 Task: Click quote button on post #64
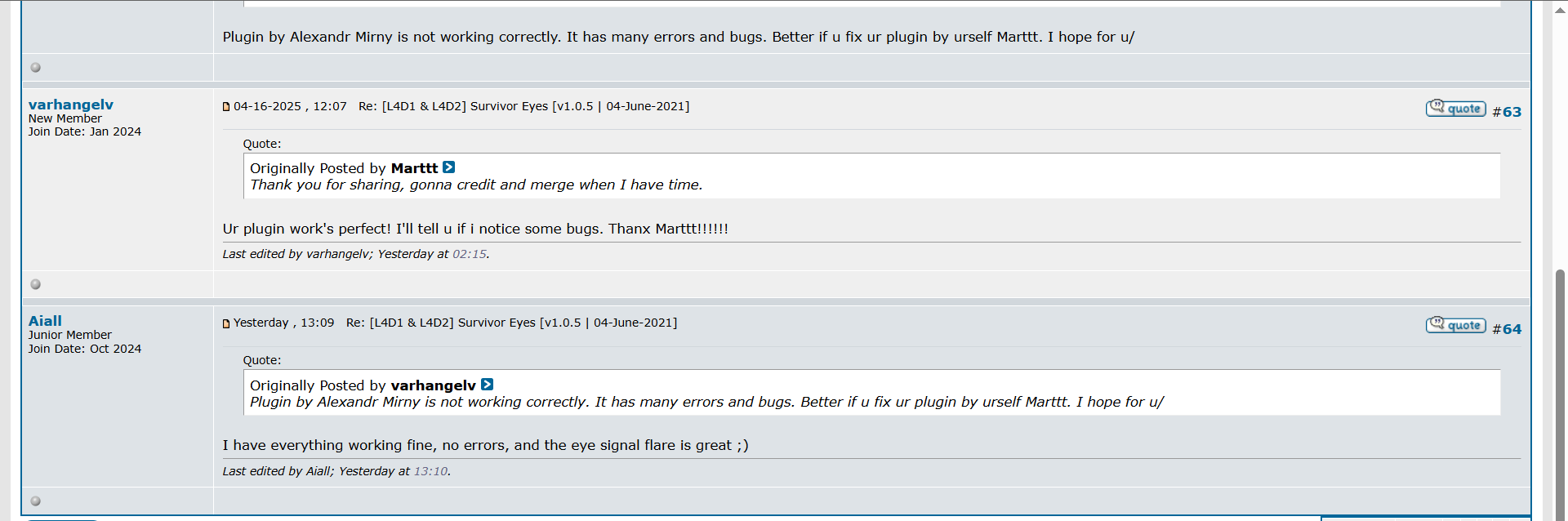[1455, 325]
